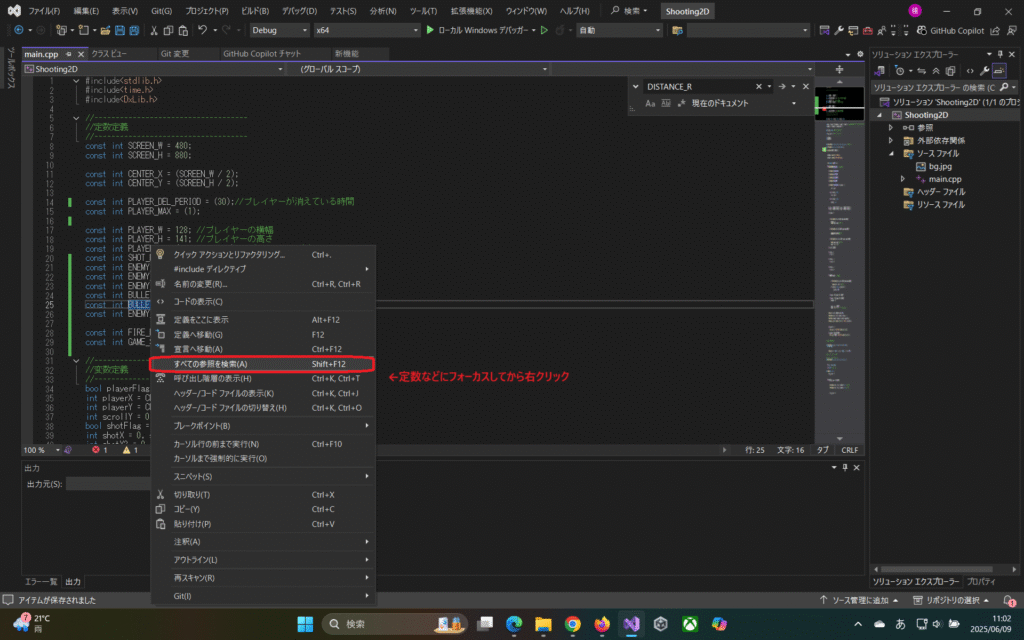Click the Save (floppy disk) toolbar icon
Screen dimensions: 1024x640
120,30
